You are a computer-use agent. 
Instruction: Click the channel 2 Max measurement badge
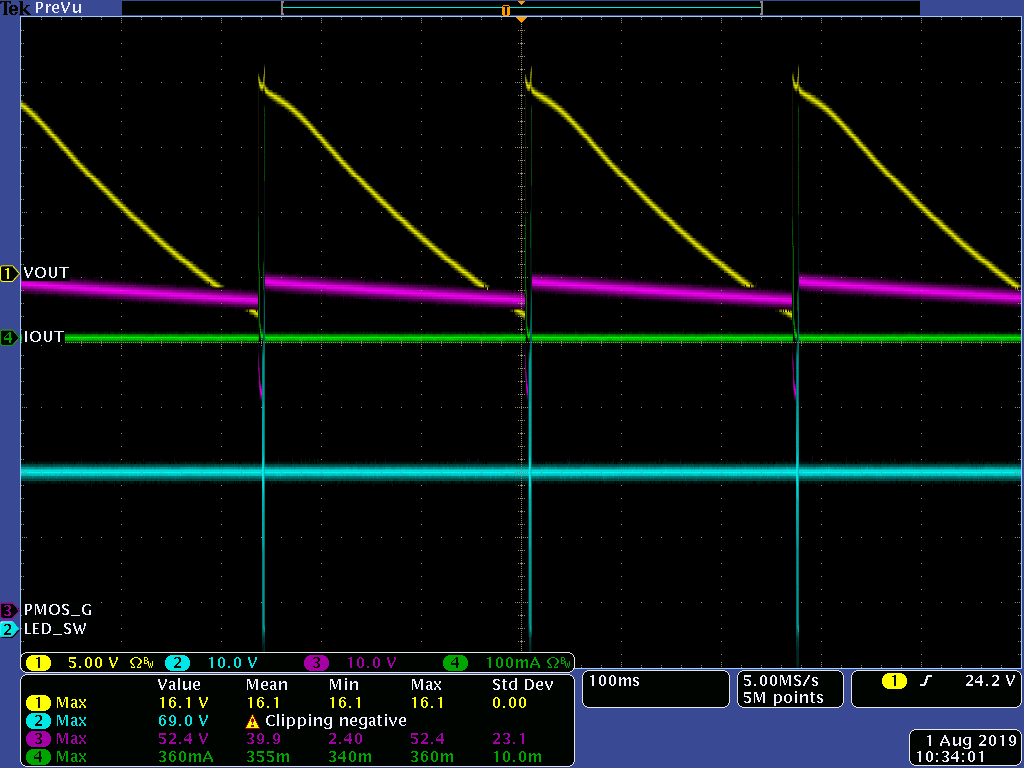pos(39,721)
